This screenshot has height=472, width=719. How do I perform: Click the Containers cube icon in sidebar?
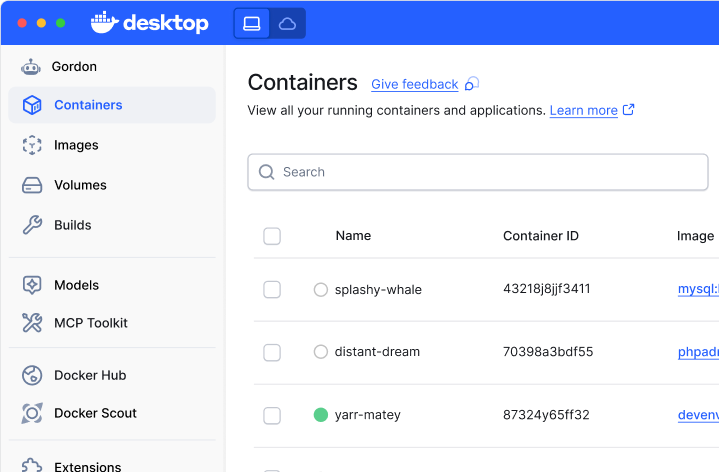tap(32, 105)
